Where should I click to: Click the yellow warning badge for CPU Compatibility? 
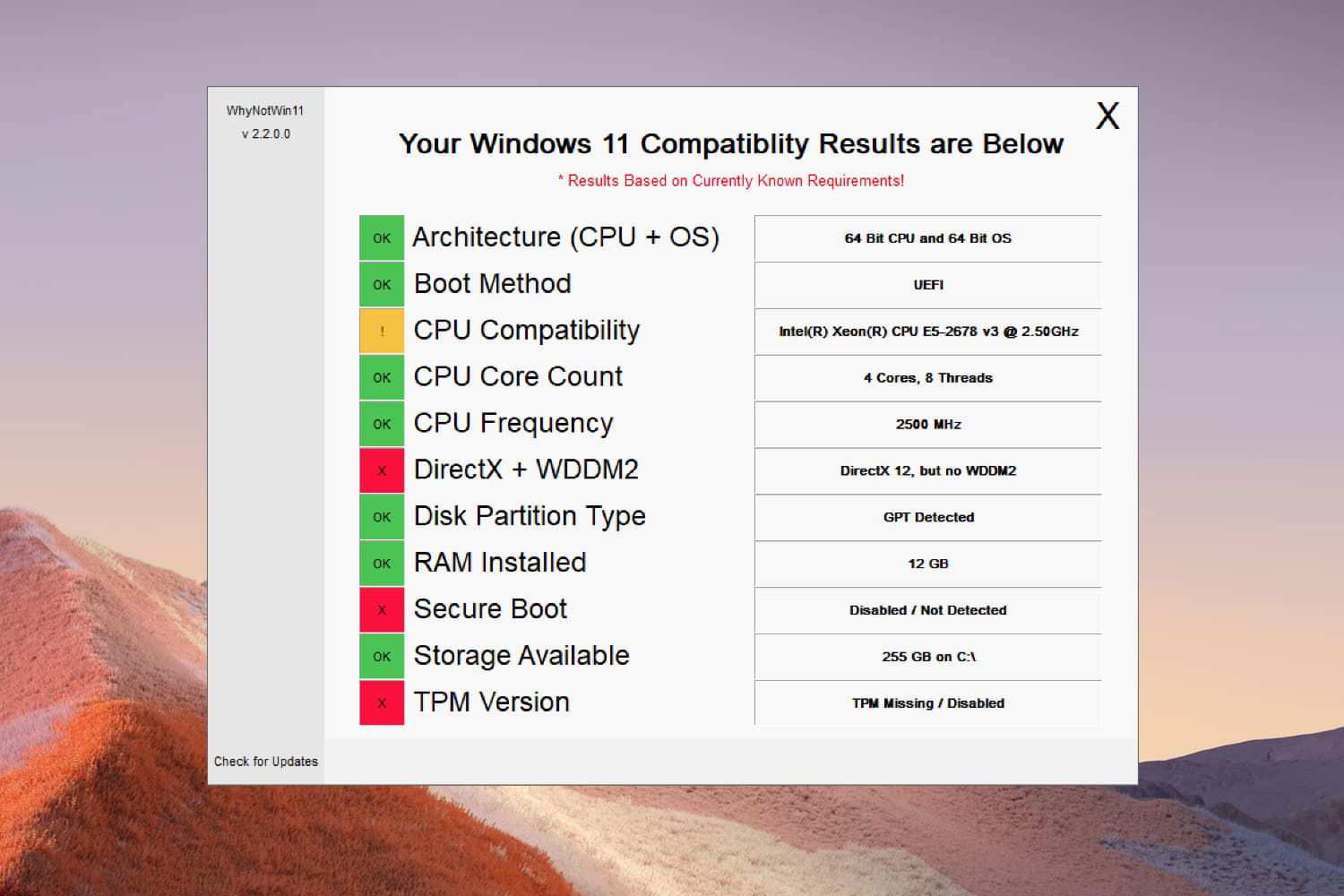pos(382,332)
